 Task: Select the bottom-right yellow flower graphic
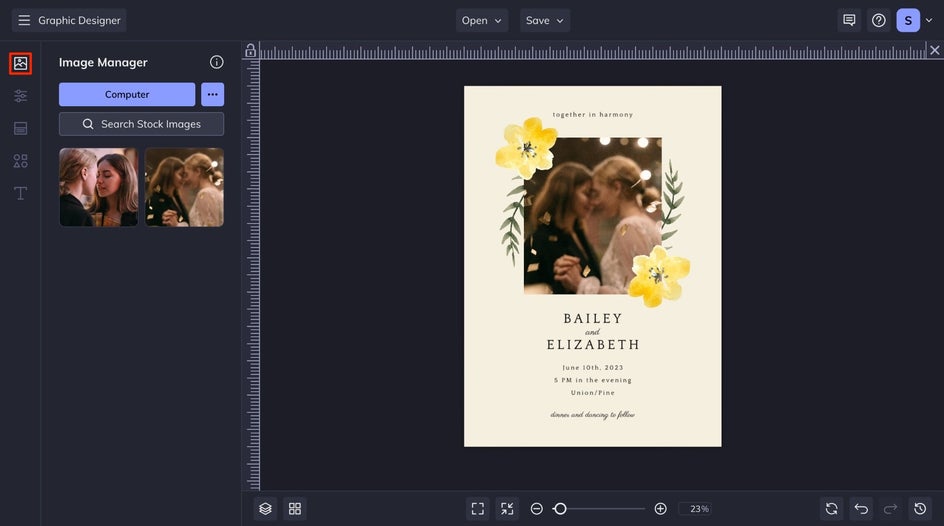click(x=659, y=276)
